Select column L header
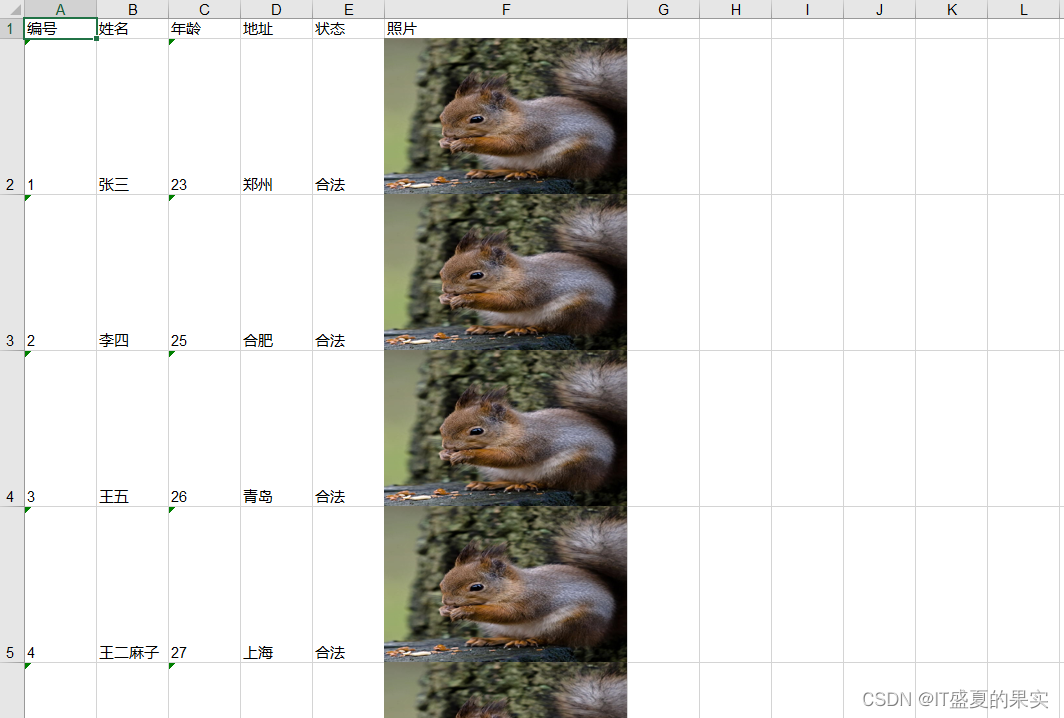This screenshot has width=1064, height=718. [1025, 9]
